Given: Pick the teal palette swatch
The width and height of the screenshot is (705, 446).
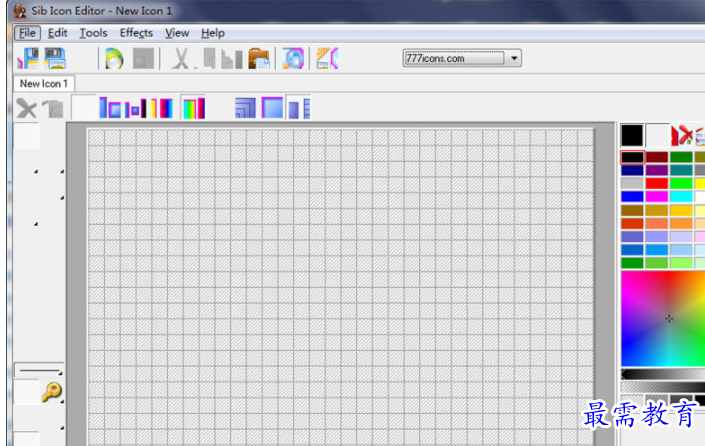Looking at the screenshot, I should (x=681, y=170).
